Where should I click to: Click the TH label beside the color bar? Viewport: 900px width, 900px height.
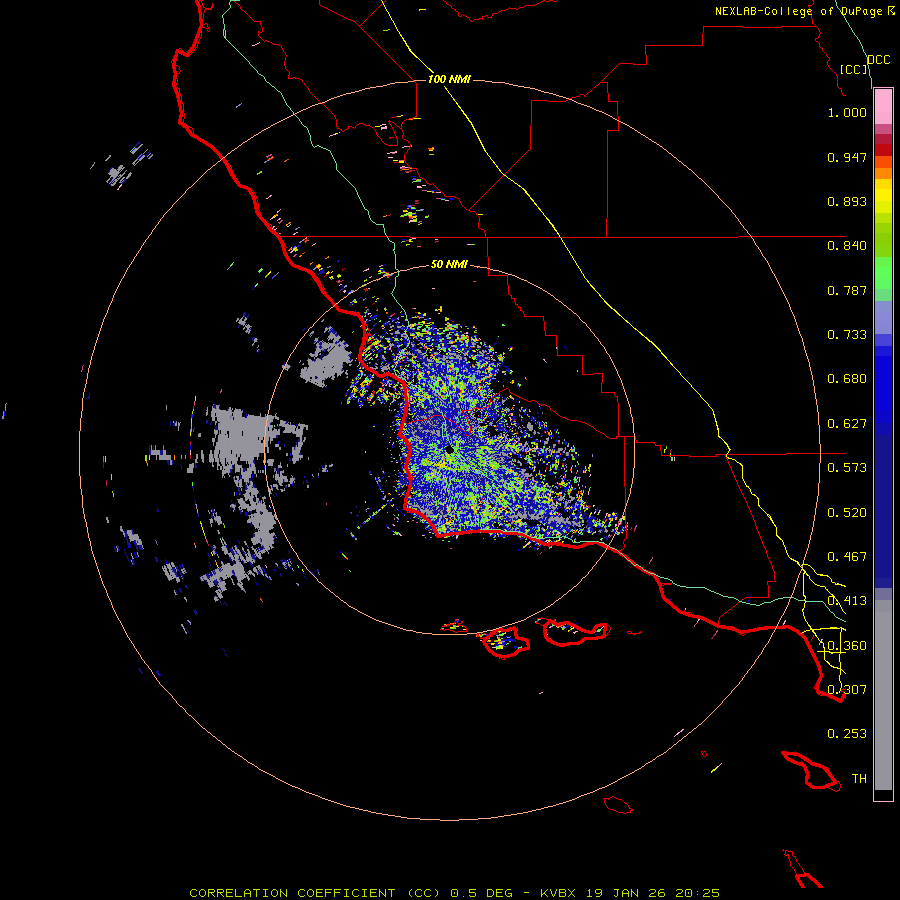click(859, 779)
